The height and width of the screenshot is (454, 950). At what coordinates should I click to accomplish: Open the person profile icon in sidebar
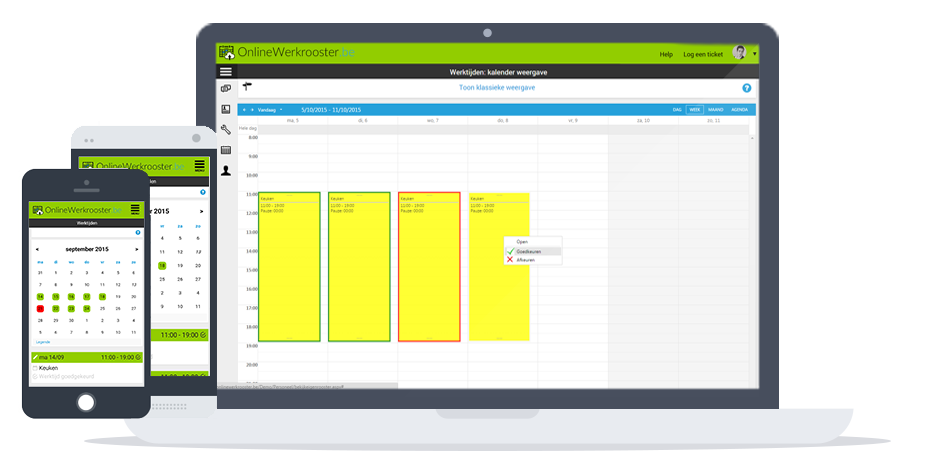[x=226, y=170]
